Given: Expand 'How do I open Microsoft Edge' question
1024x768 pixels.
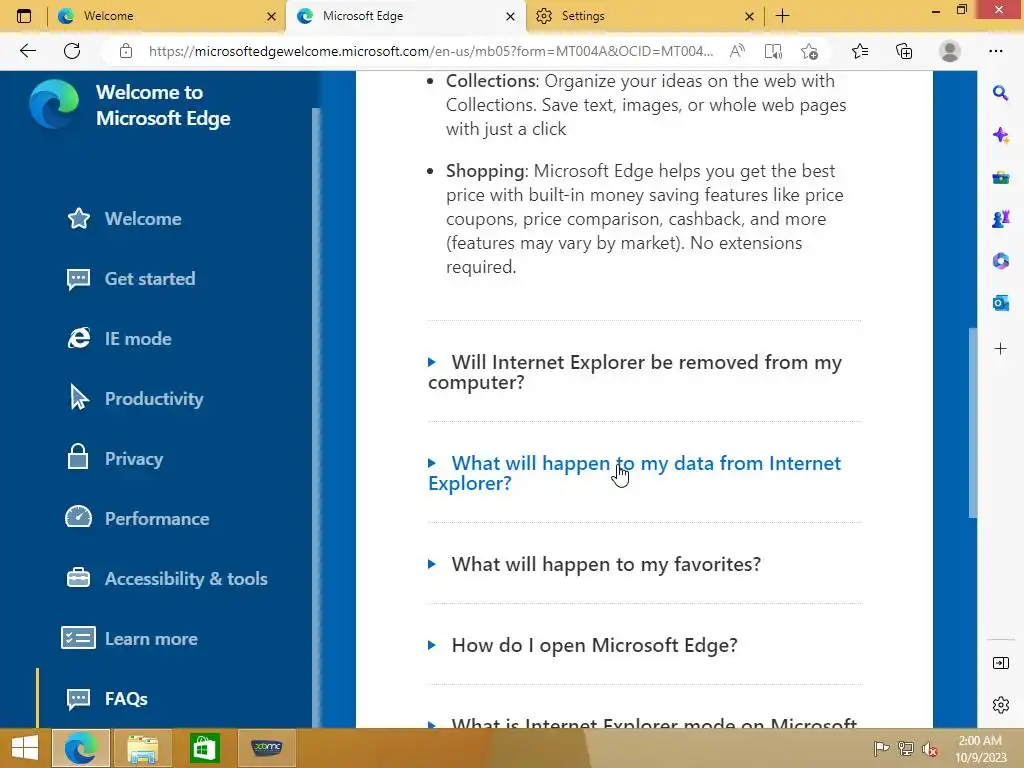Looking at the screenshot, I should coord(583,645).
